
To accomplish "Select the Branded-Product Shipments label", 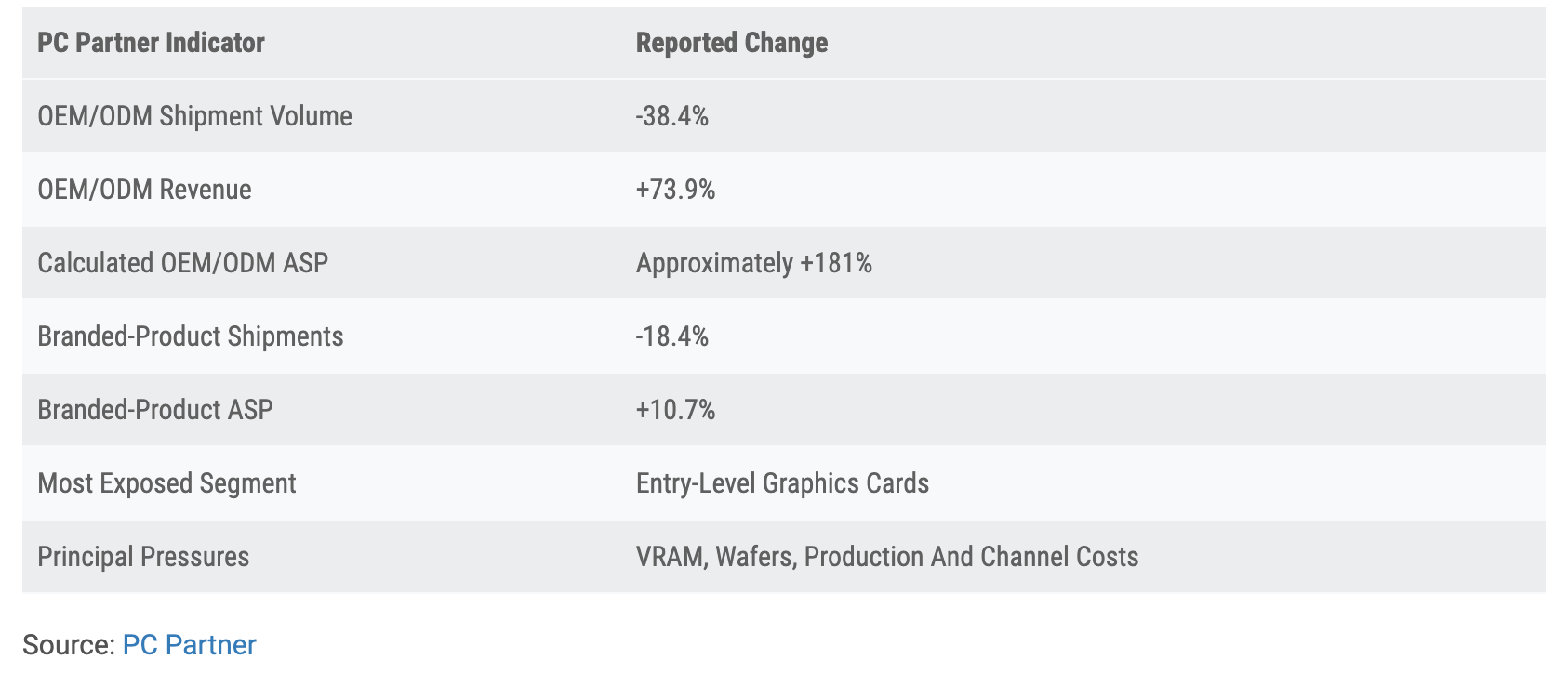I will click(190, 336).
